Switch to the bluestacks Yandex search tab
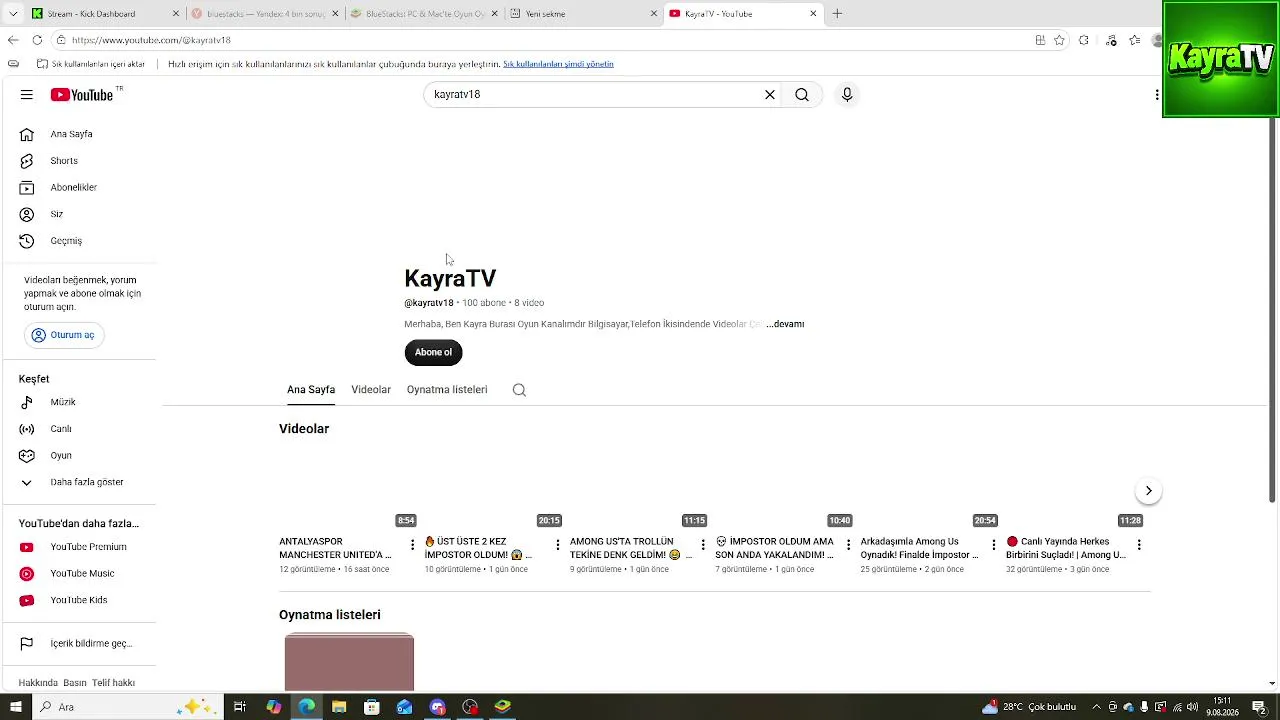This screenshot has width=1280, height=720. coord(265,14)
